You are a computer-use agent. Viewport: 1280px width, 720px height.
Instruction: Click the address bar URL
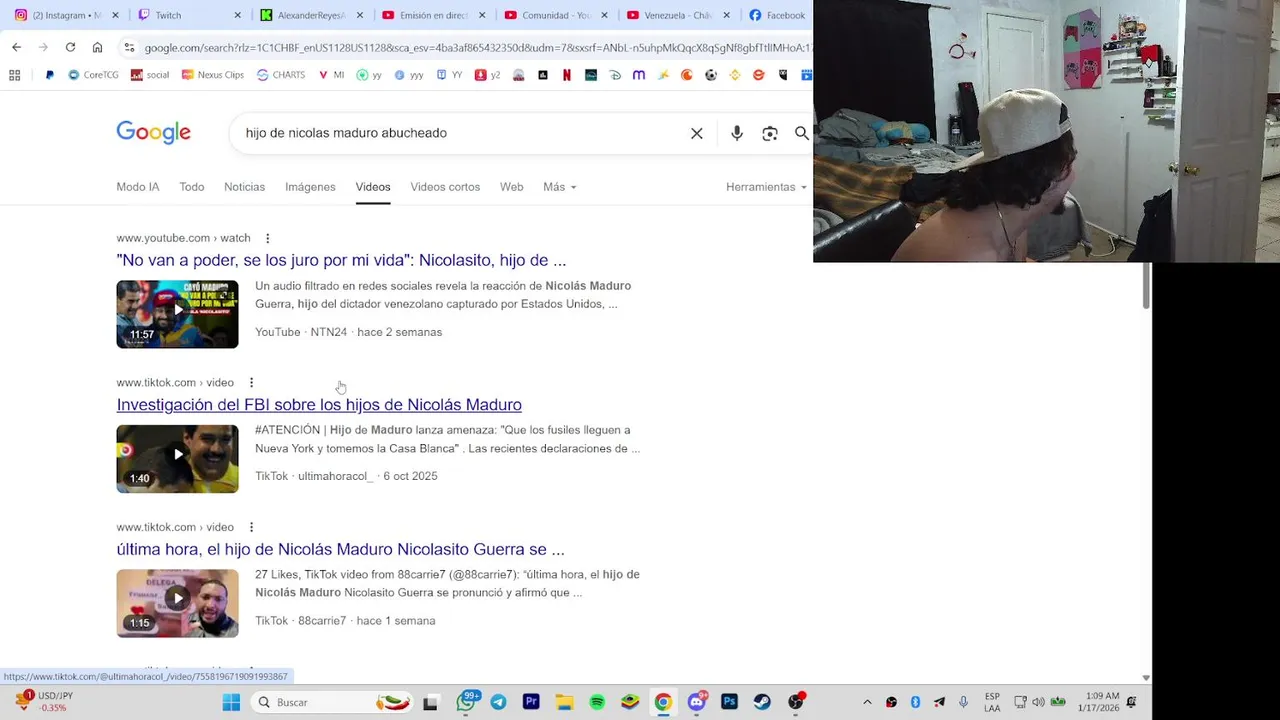[x=476, y=47]
